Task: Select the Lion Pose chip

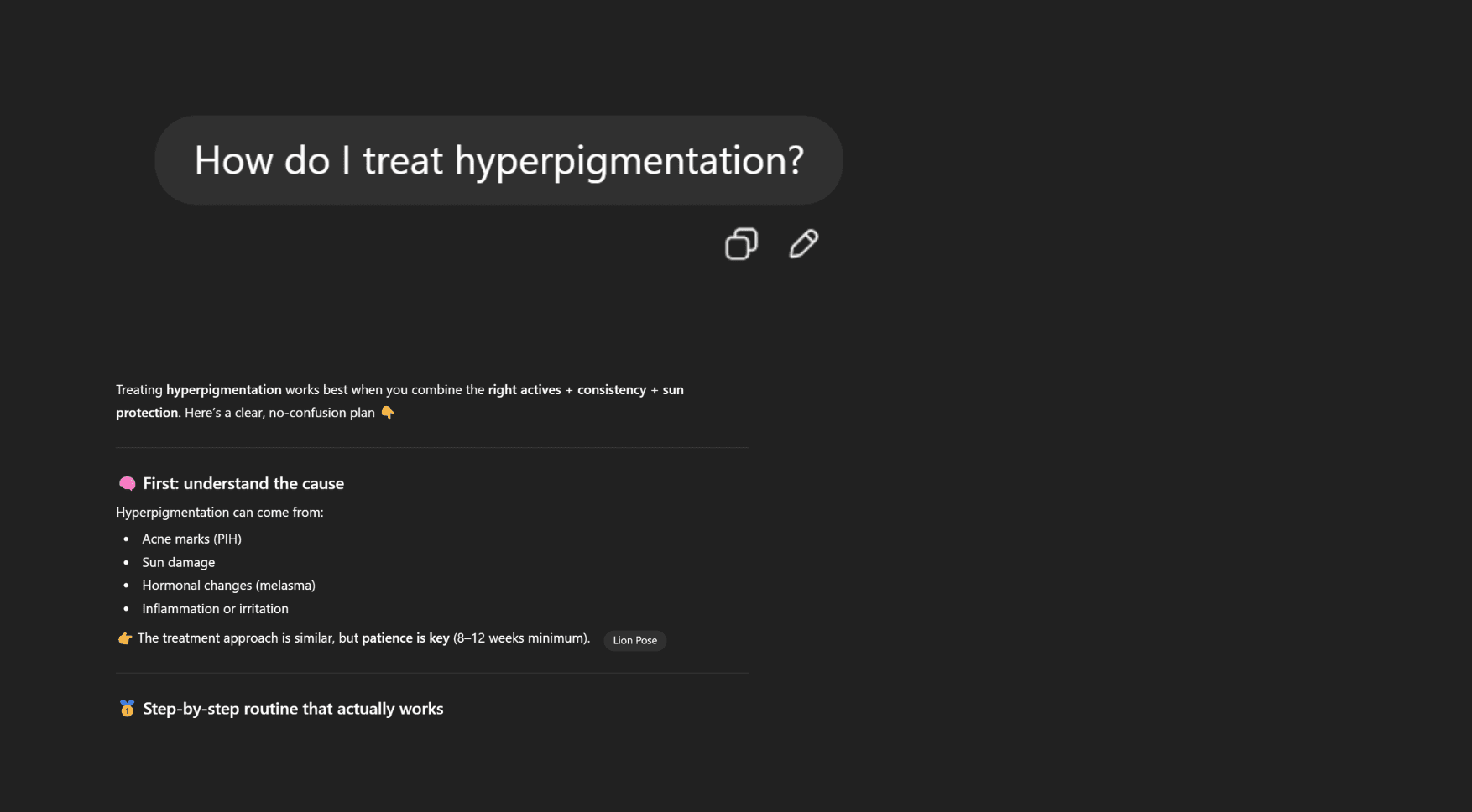Action: point(634,640)
